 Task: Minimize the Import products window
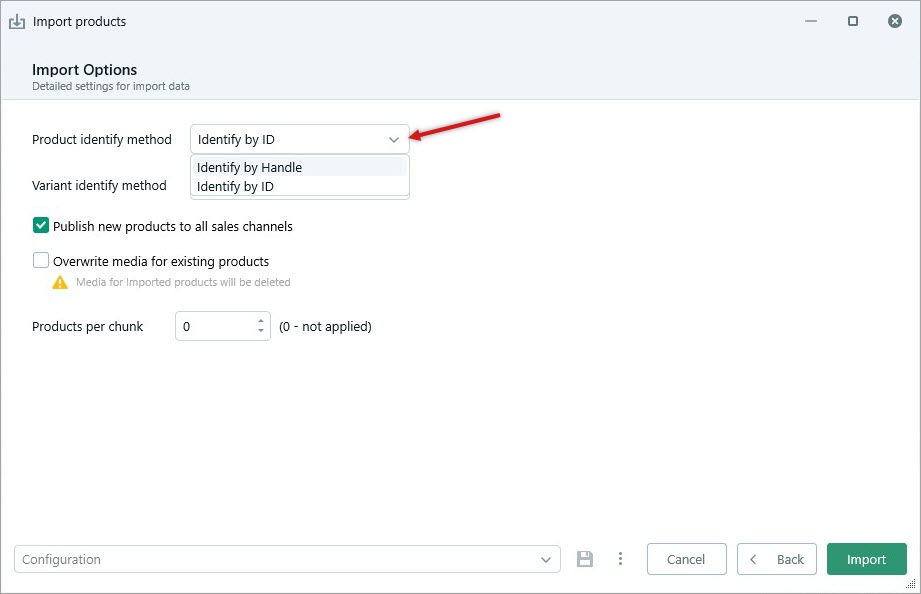[x=811, y=21]
